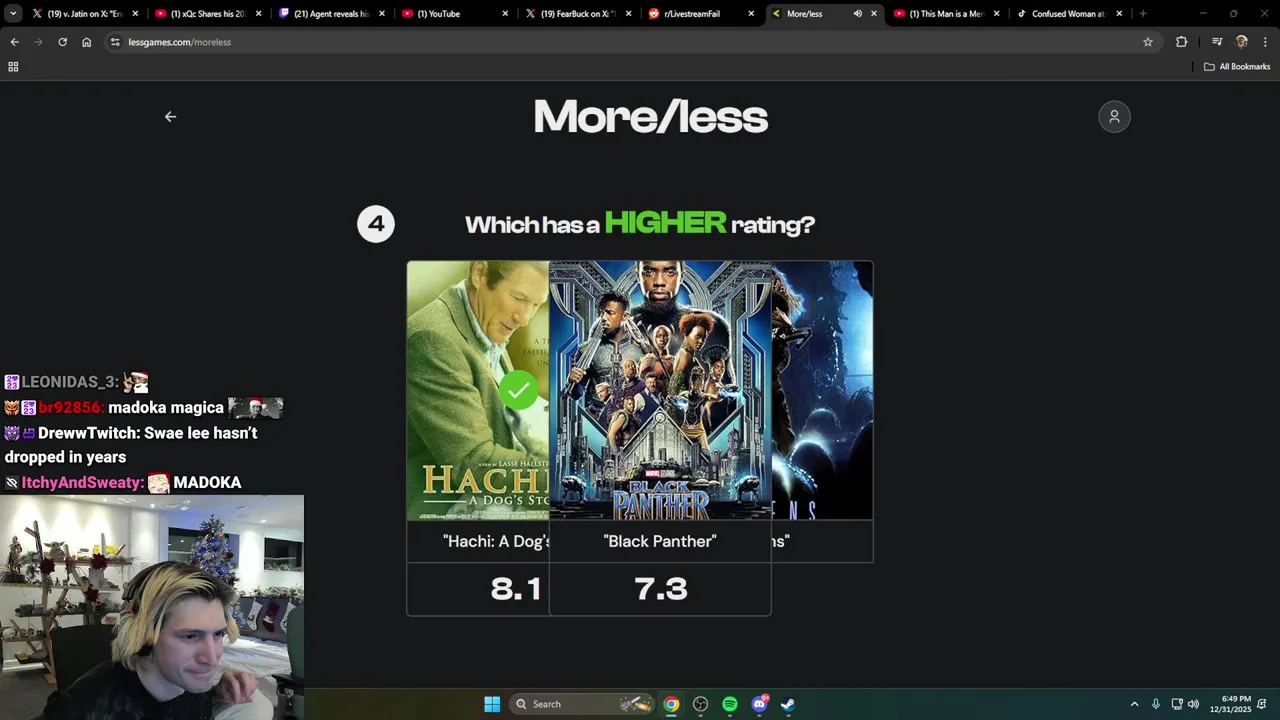Click browser back navigation arrow
This screenshot has height=720, width=1280.
click(x=14, y=42)
